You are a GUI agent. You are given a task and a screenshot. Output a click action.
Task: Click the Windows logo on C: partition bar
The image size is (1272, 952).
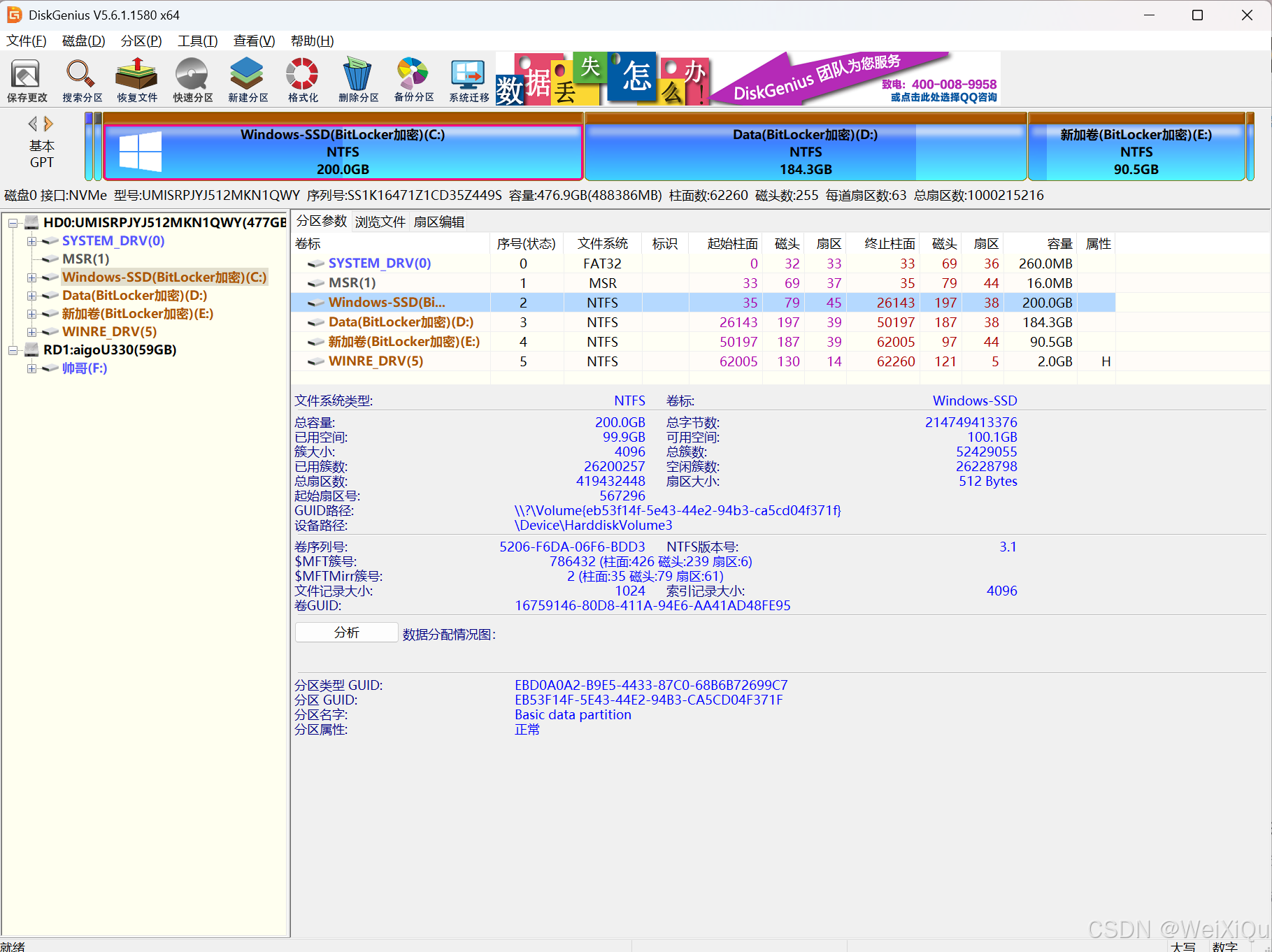140,152
